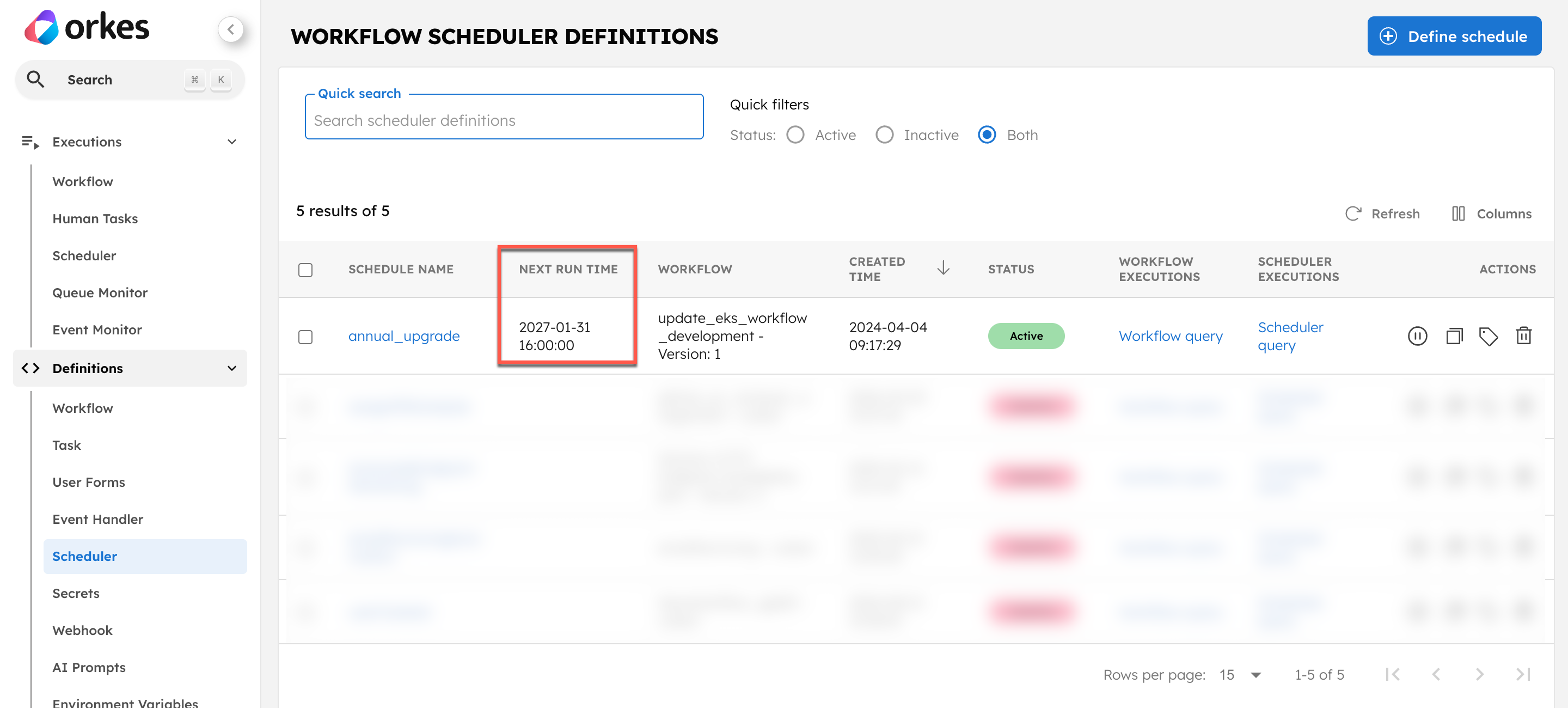Image resolution: width=1568 pixels, height=708 pixels.
Task: Collapse the Executions sidebar section
Action: (x=231, y=142)
